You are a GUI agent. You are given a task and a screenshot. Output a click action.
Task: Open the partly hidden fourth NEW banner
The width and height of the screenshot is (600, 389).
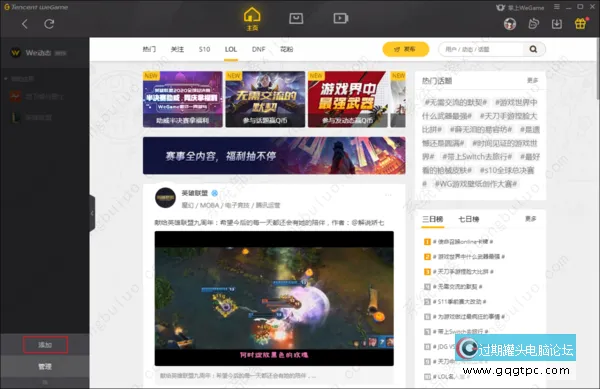[x=398, y=99]
